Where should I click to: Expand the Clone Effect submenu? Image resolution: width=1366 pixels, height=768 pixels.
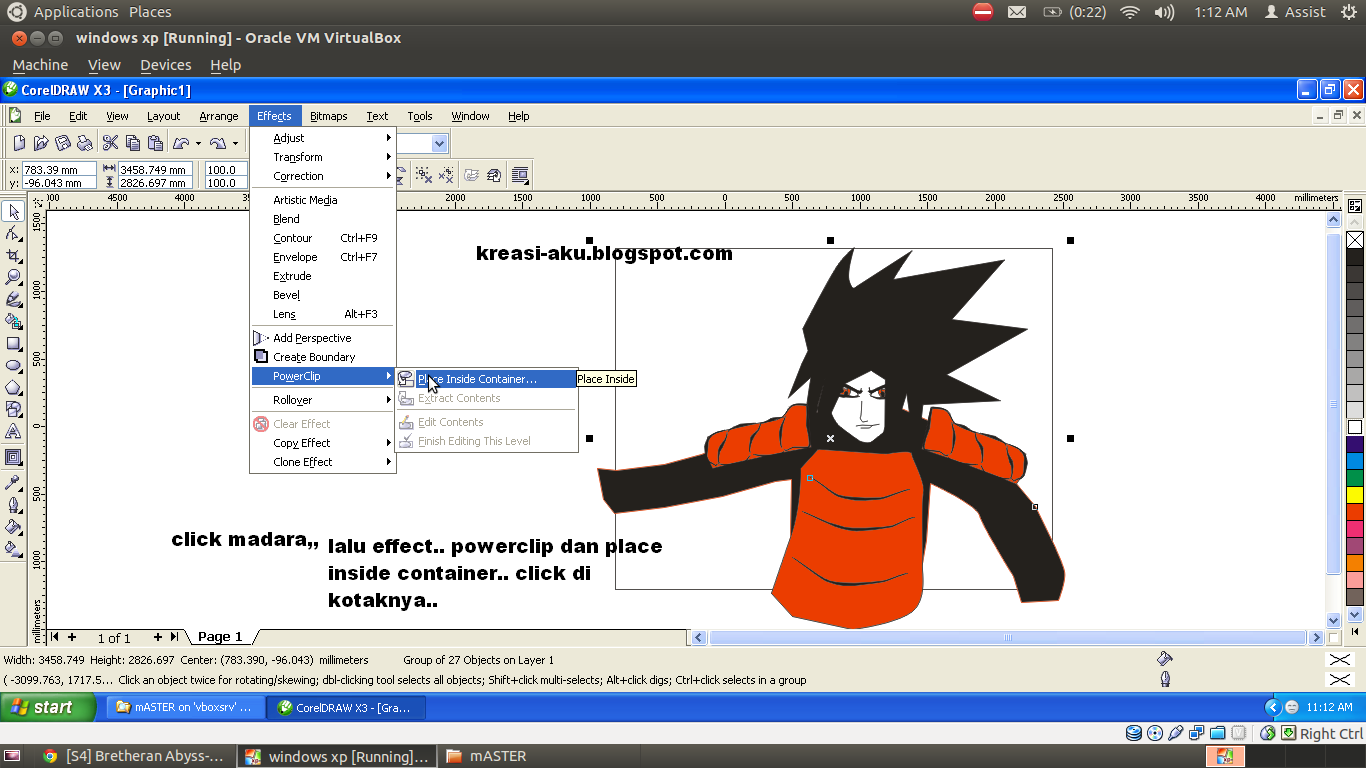[x=323, y=462]
